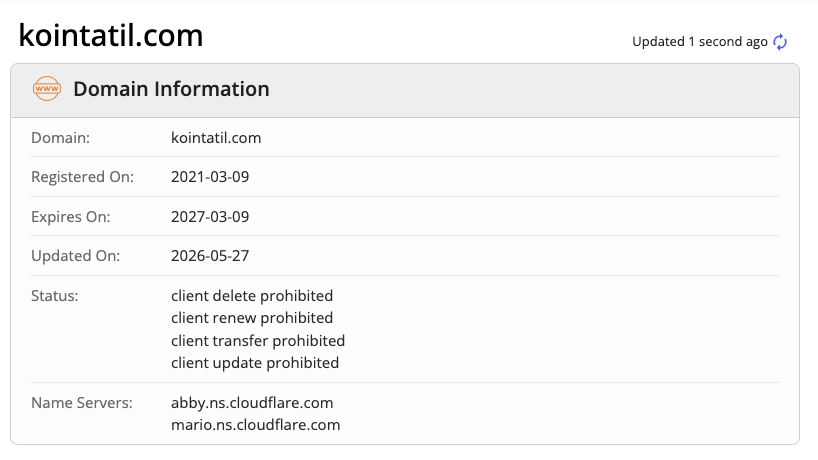Screen dimensions: 818x460
Task: Click 'Updated 1 second ago' text
Action: click(700, 42)
